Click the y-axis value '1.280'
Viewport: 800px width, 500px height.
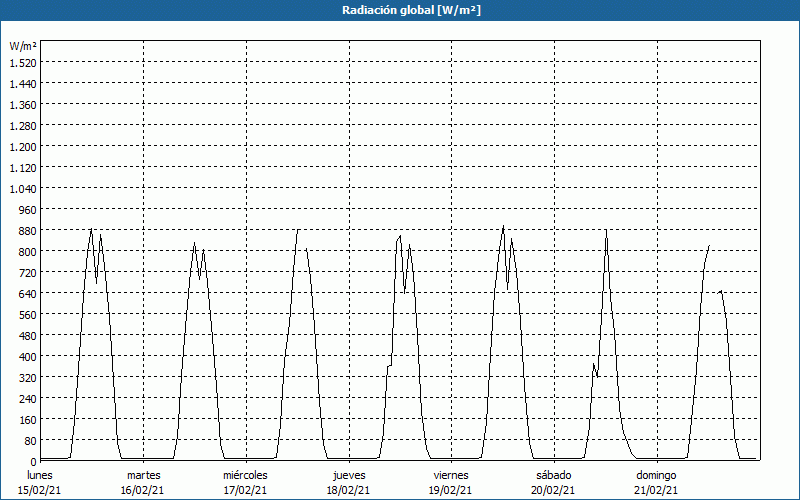pos(23,126)
